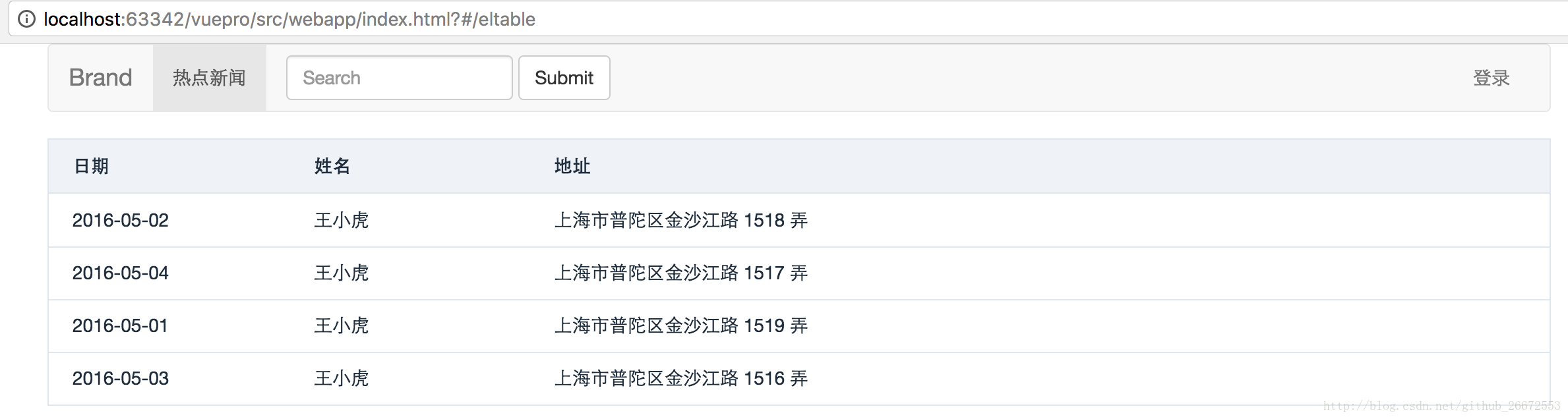1568x419 pixels.
Task: Select the row dated 2016-05-02
Action: [121, 220]
